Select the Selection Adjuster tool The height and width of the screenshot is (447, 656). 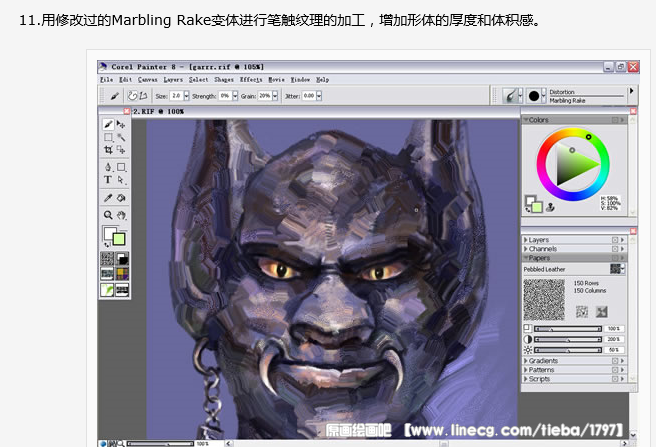(x=121, y=150)
